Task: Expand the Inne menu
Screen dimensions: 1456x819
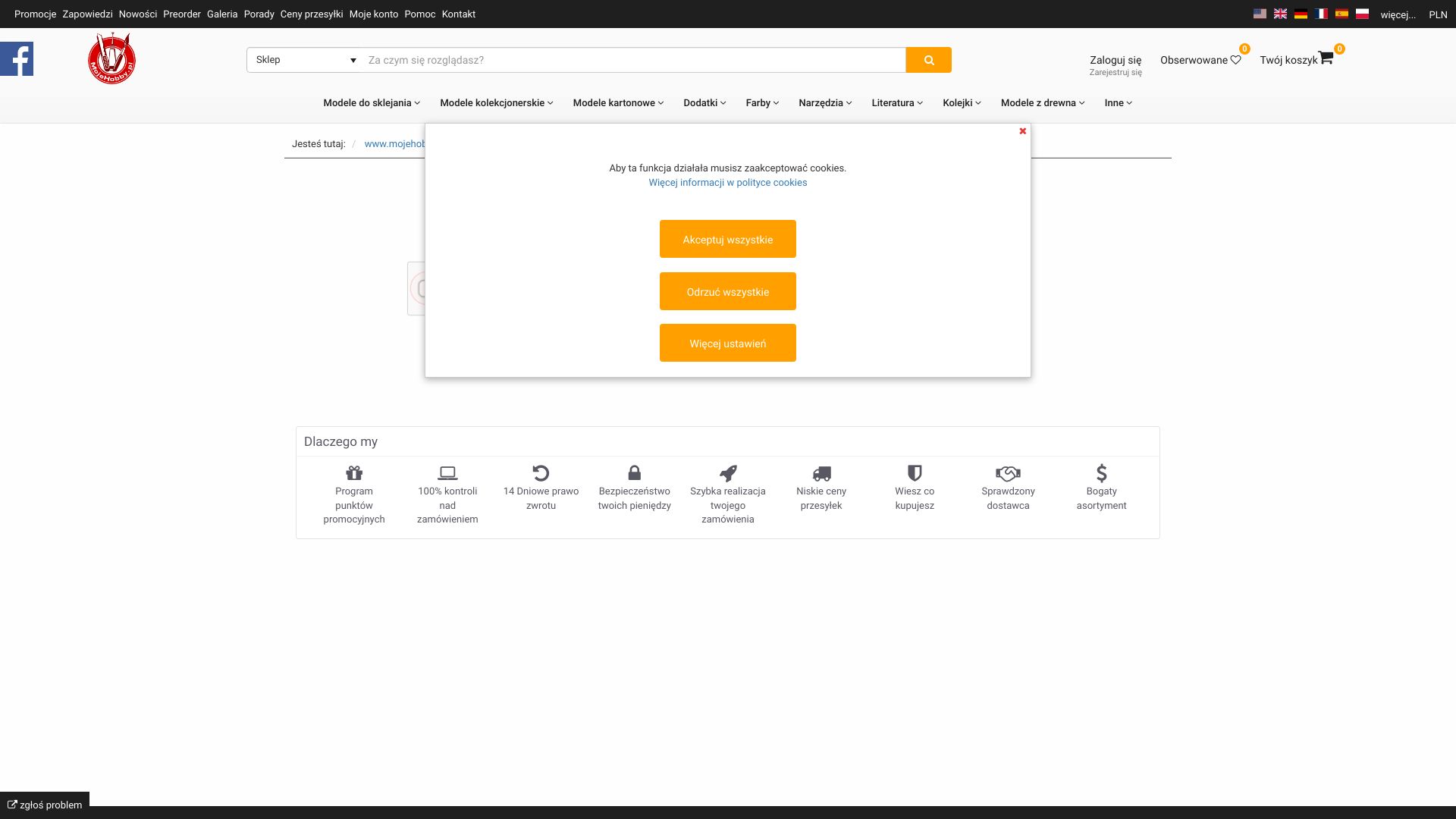Action: pyautogui.click(x=1118, y=103)
